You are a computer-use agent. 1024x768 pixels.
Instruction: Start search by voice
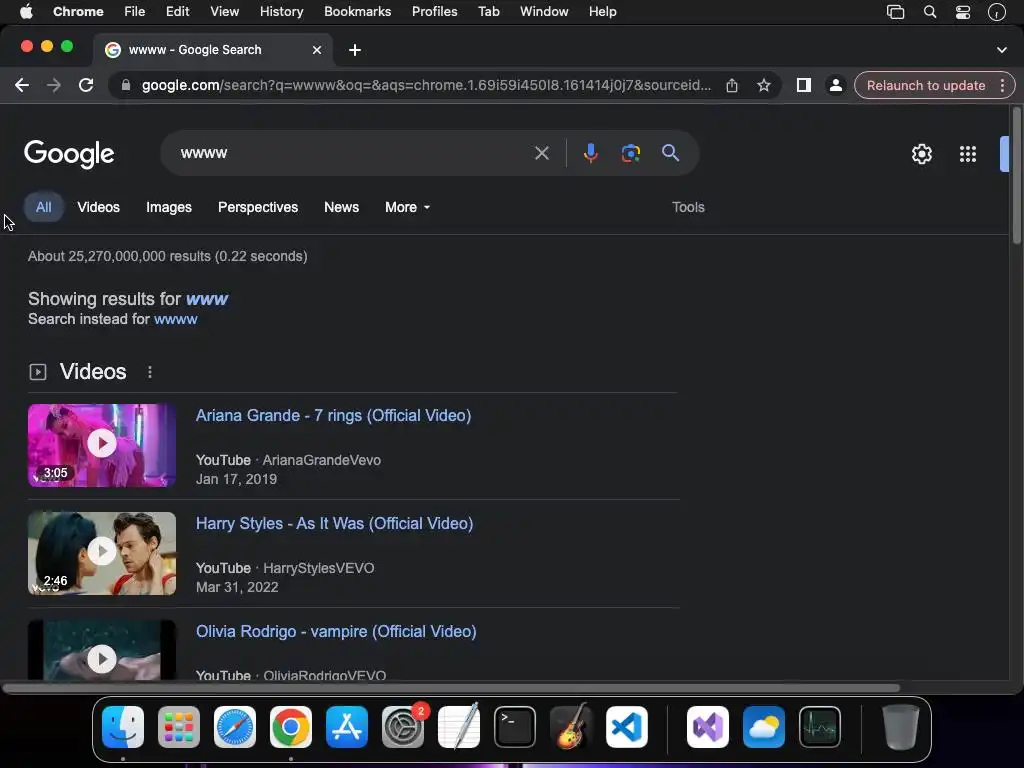click(590, 153)
